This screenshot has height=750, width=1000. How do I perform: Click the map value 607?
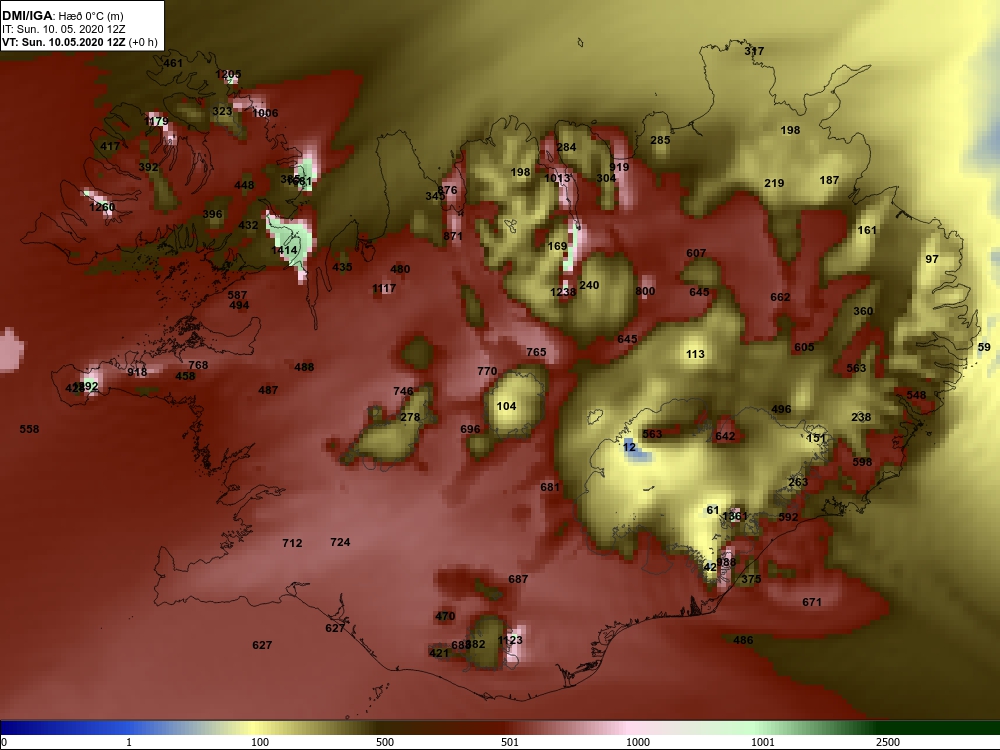point(696,253)
